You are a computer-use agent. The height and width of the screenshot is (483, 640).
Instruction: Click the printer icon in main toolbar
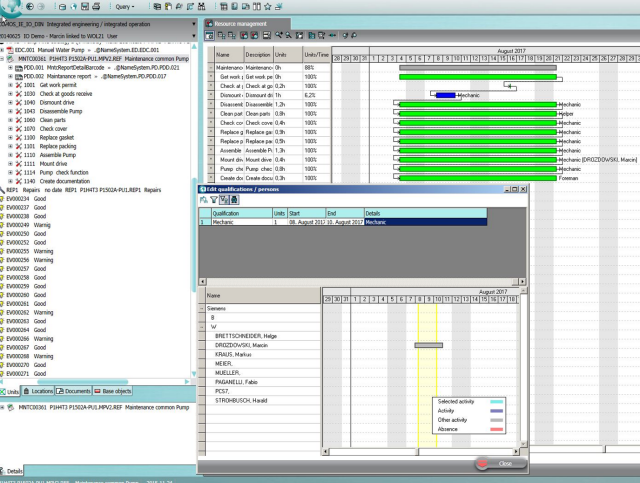[x=96, y=7]
